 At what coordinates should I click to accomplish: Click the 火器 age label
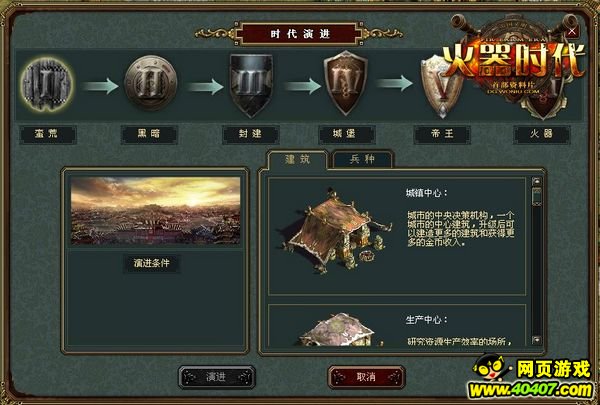[542, 135]
